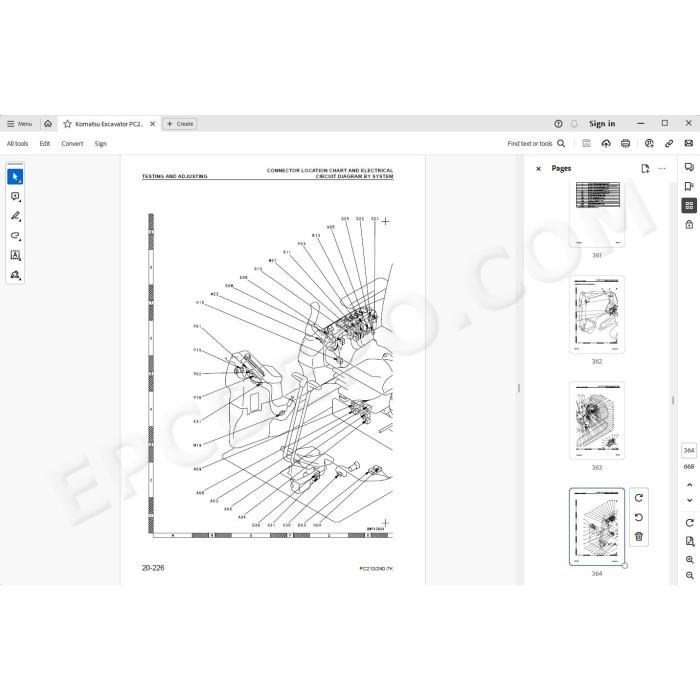
Task: Zoom in with the magnifier plus icon
Action: click(x=689, y=559)
